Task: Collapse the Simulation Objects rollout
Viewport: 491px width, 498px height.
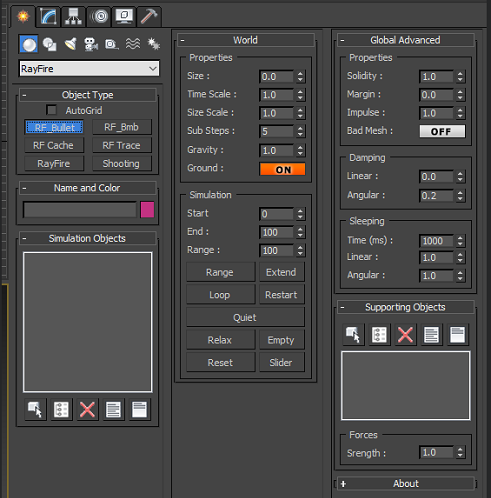Action: coord(87,239)
